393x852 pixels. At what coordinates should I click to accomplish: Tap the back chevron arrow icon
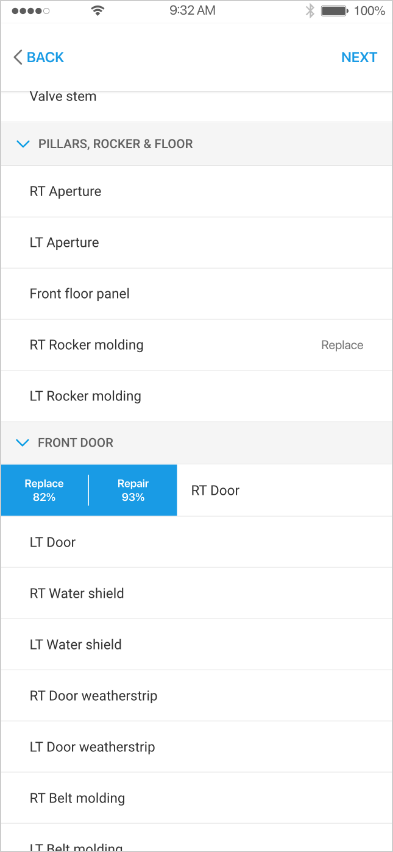(x=18, y=57)
